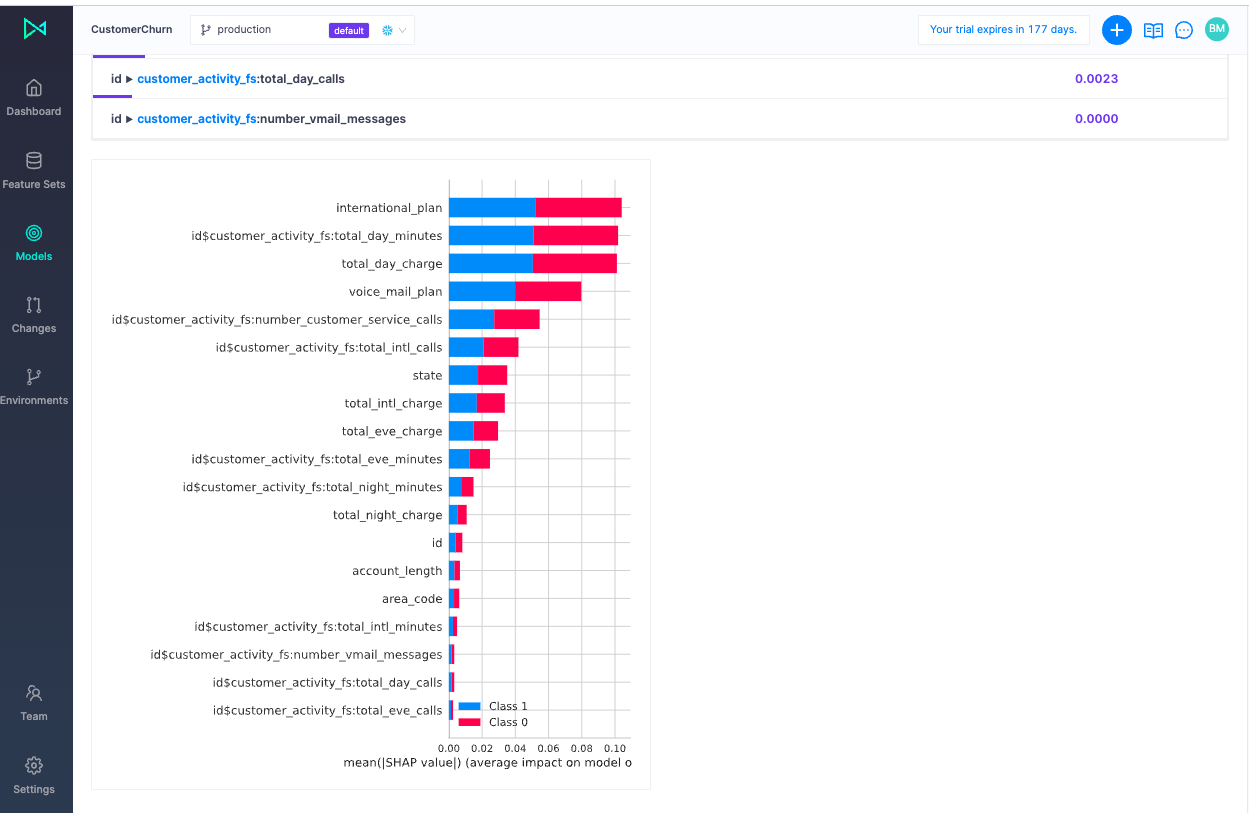Image resolution: width=1249 pixels, height=813 pixels.
Task: Open the chat support bubble
Action: point(1184,30)
